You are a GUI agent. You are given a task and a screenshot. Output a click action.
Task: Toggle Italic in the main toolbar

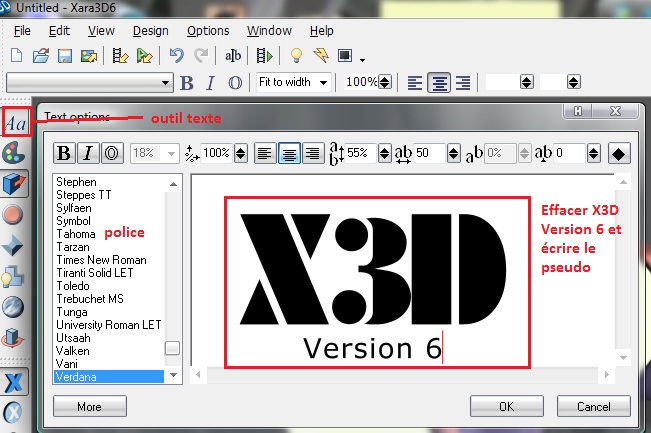pos(211,83)
